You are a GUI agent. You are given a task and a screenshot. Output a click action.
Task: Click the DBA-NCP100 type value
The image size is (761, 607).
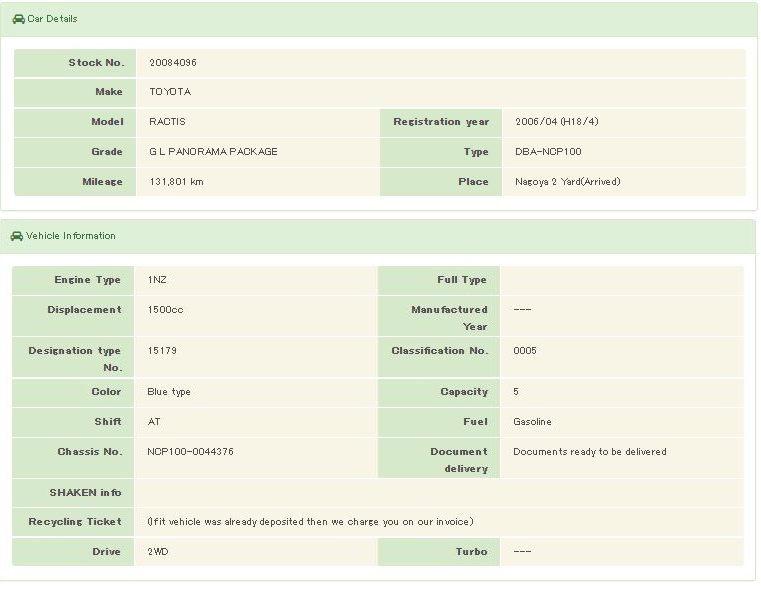point(548,152)
